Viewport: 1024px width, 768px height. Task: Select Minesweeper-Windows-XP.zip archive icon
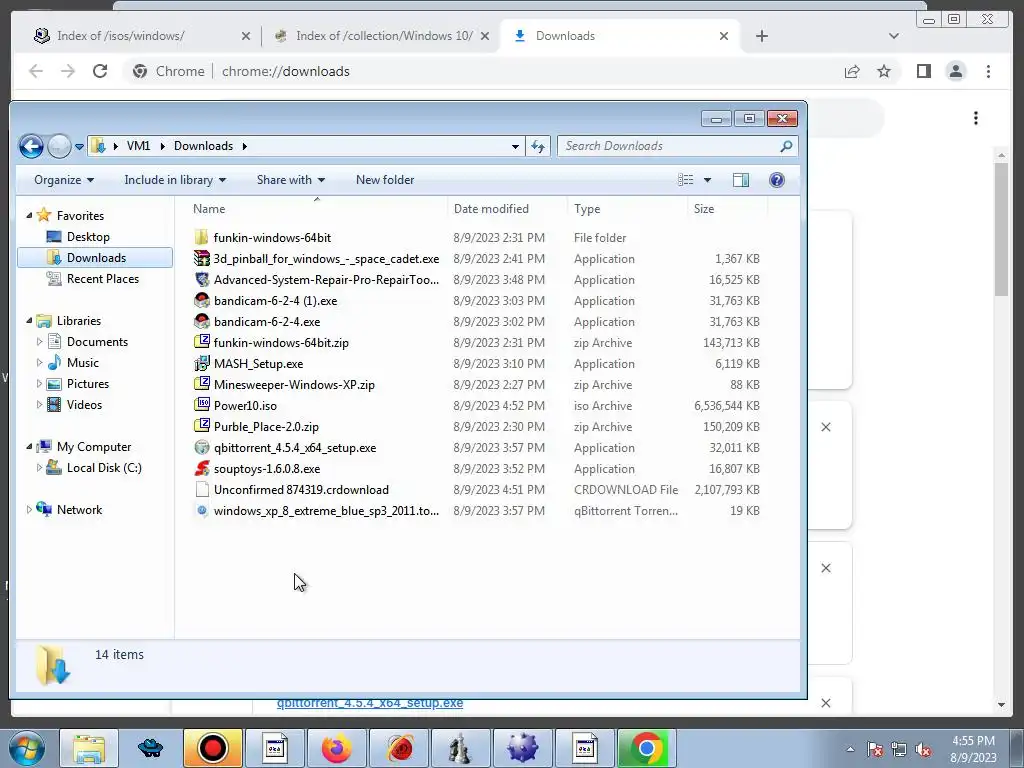[x=202, y=385]
